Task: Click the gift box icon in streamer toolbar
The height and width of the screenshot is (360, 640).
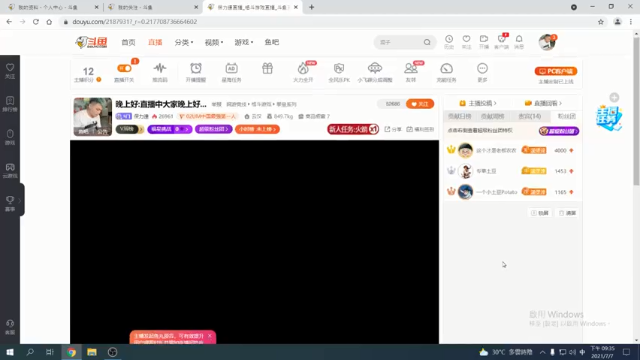Action: pyautogui.click(x=267, y=68)
